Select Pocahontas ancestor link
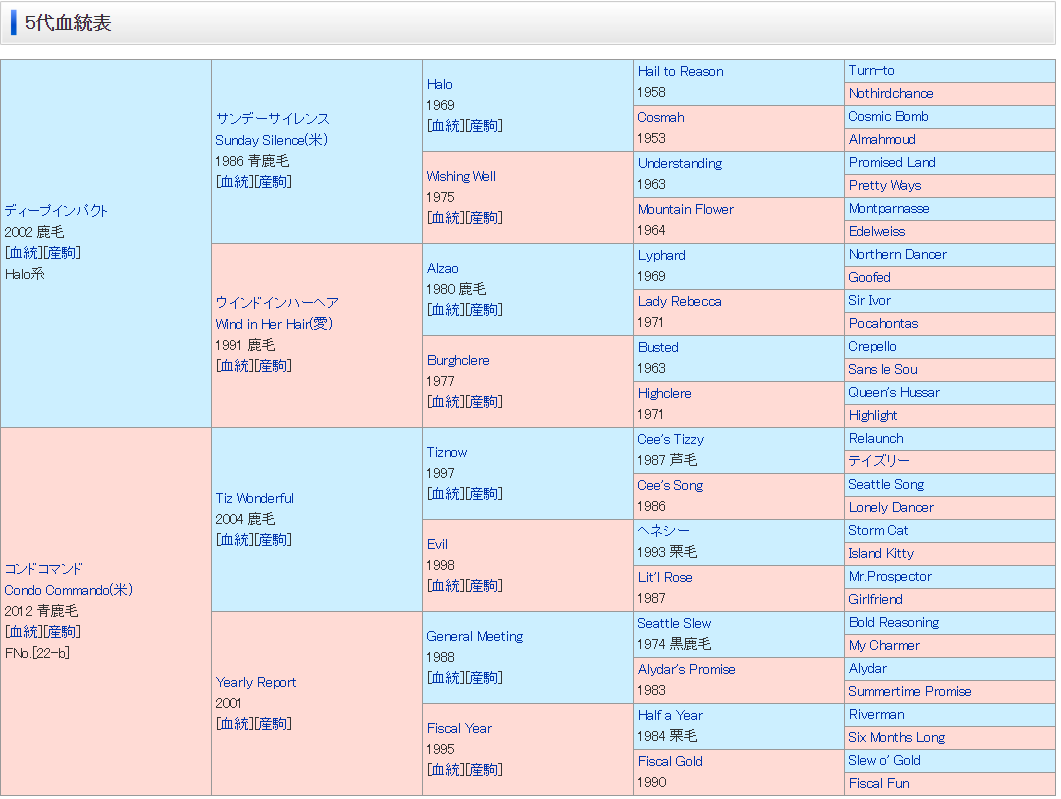 tap(884, 324)
